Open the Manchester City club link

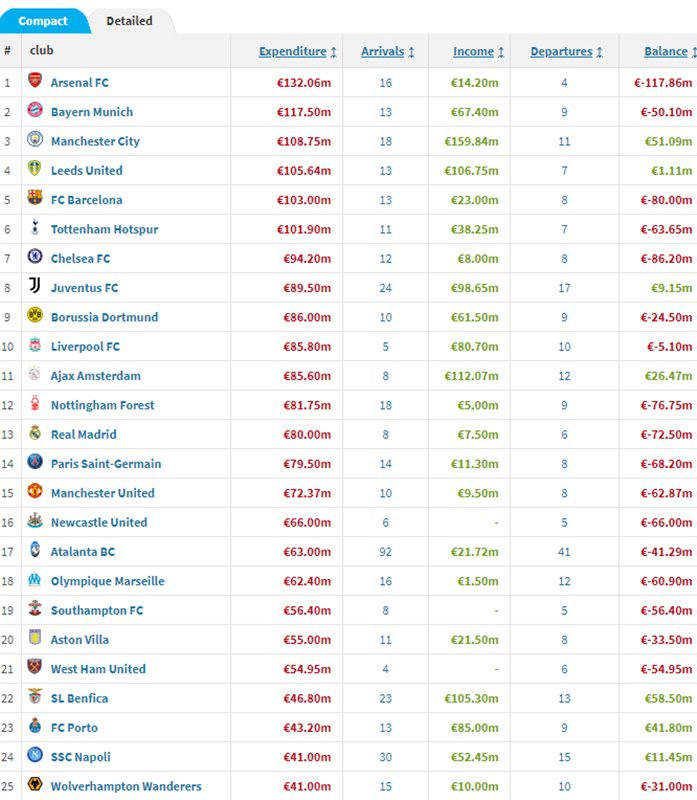click(x=95, y=141)
